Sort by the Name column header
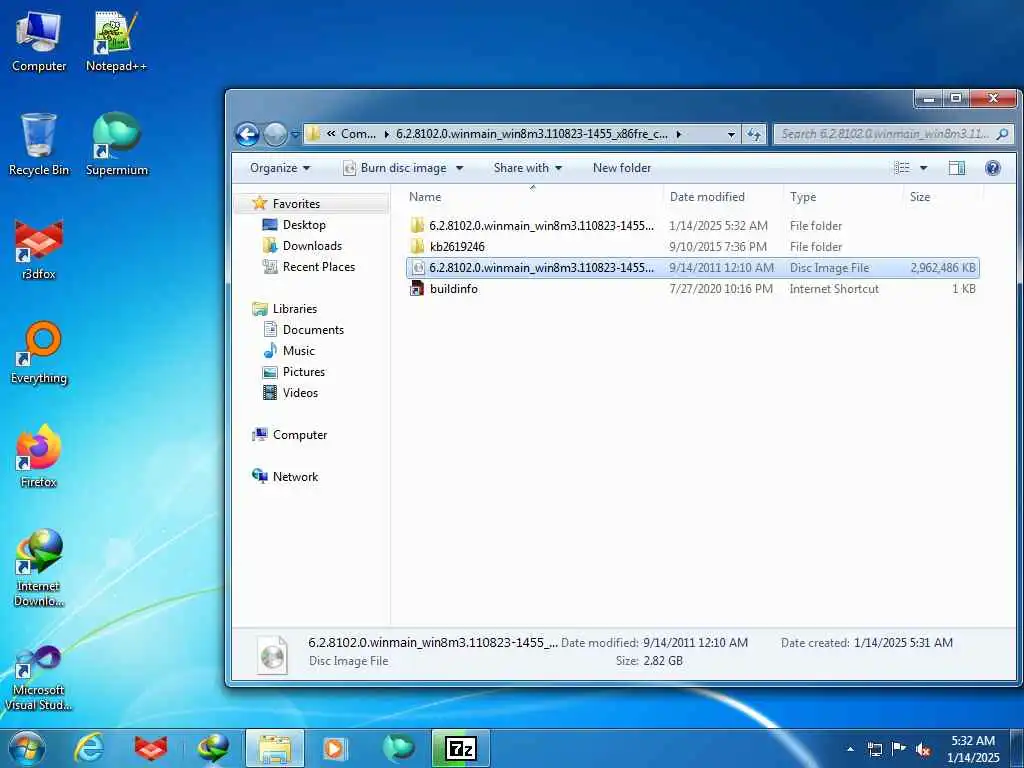Screen dimensions: 1024x768 click(x=534, y=197)
